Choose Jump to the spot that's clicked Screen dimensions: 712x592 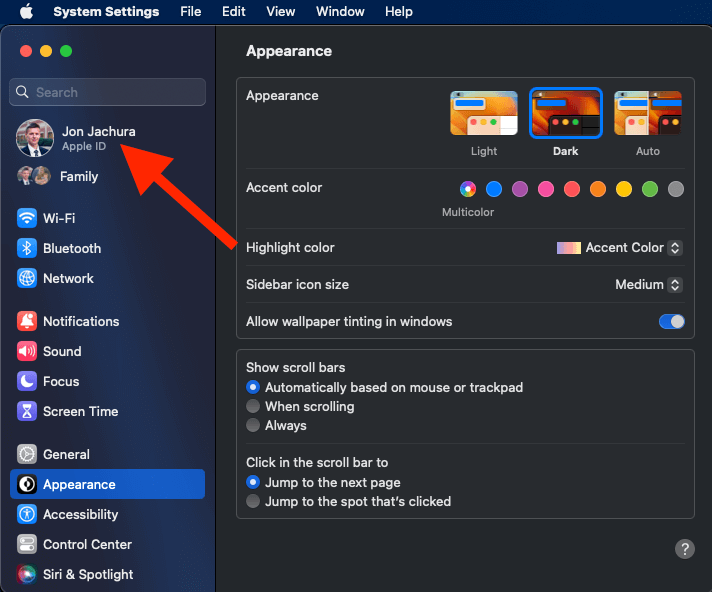pyautogui.click(x=253, y=501)
